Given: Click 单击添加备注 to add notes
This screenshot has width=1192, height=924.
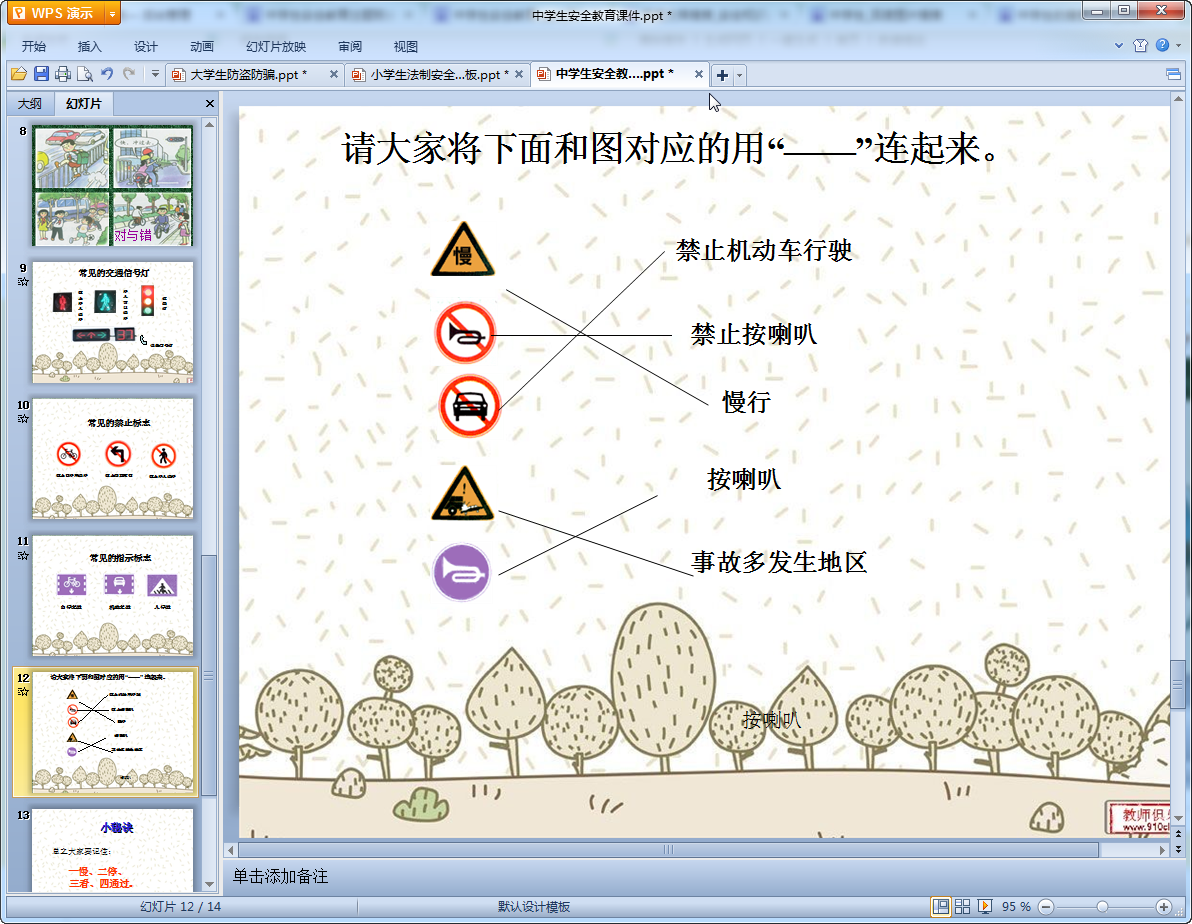Looking at the screenshot, I should coord(281,876).
